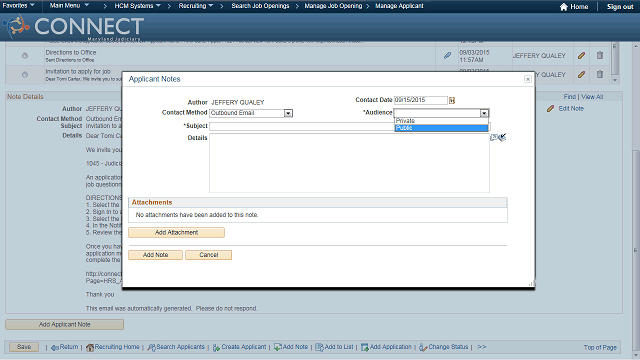Screen dimensions: 640x360
Task: Click the CONNECT logo
Action: 73,27
